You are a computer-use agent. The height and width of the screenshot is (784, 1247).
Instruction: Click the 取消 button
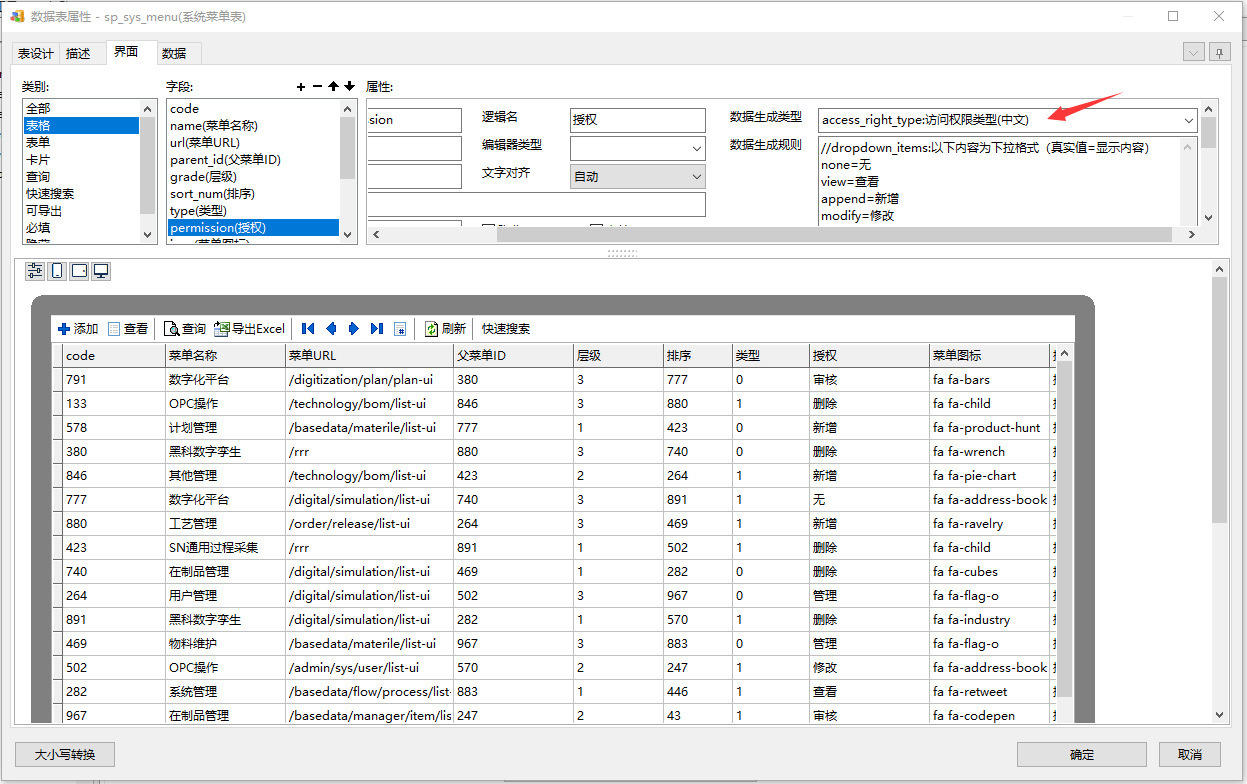[x=1189, y=754]
